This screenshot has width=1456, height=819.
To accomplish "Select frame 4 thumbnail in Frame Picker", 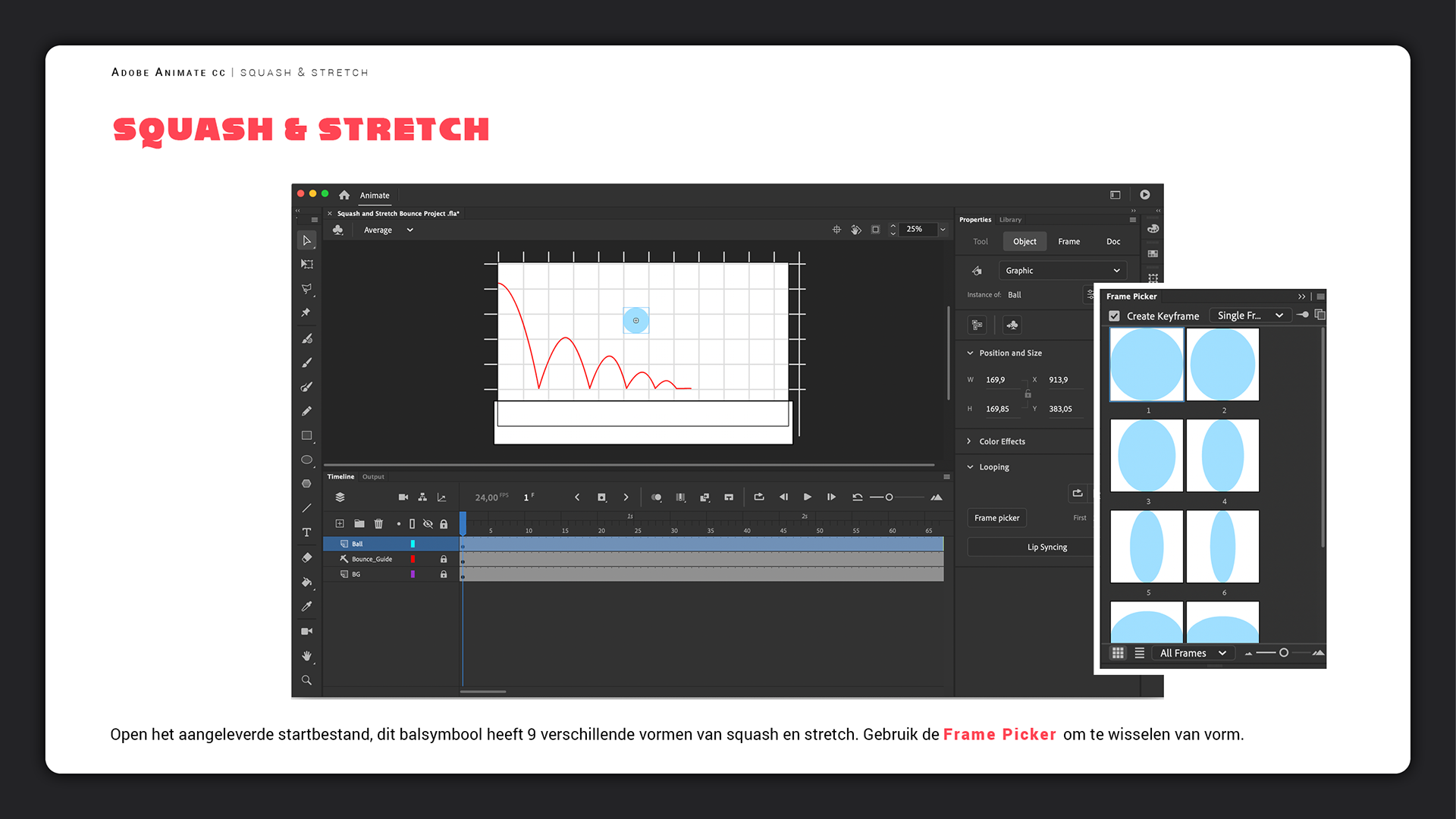I will [x=1222, y=456].
